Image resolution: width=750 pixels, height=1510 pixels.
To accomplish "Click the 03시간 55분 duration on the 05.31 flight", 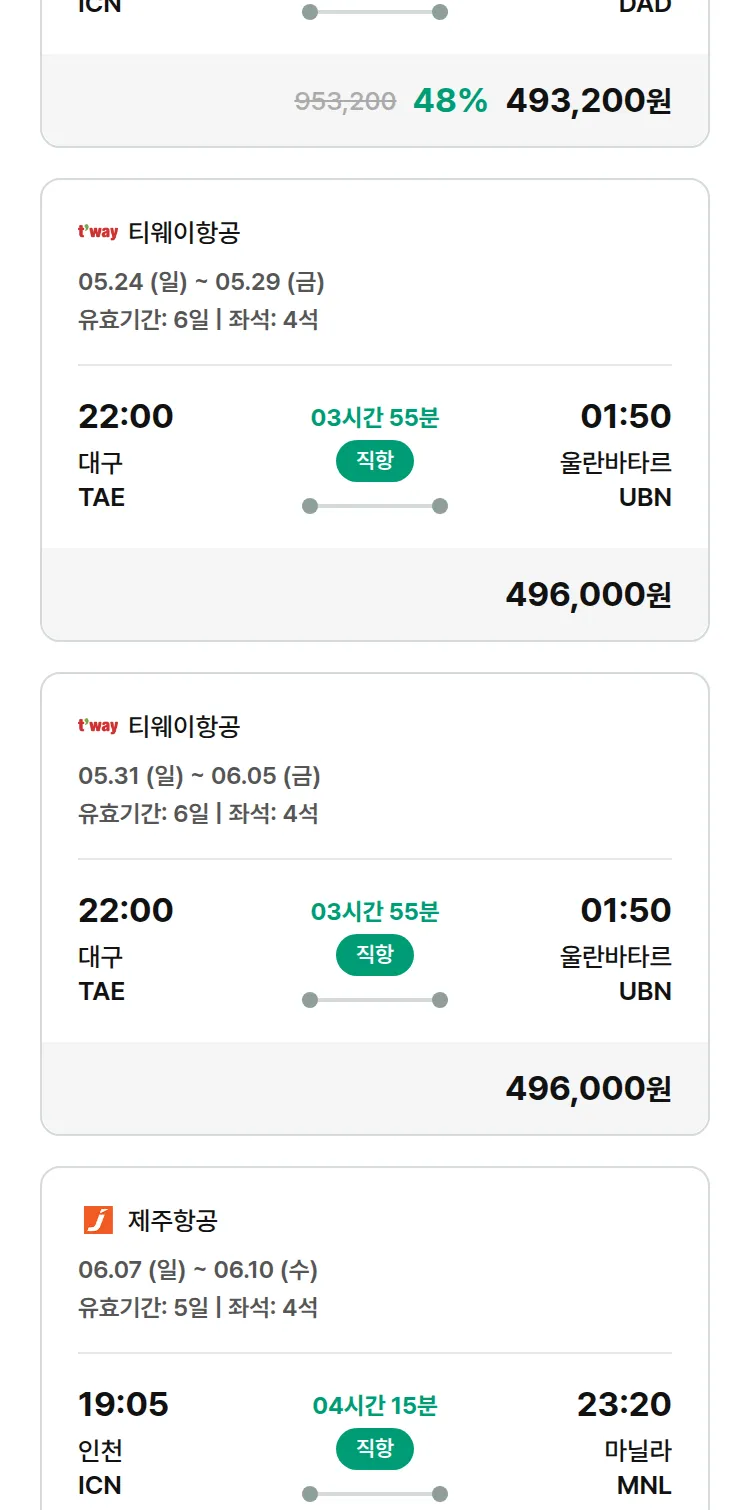I will [x=375, y=912].
